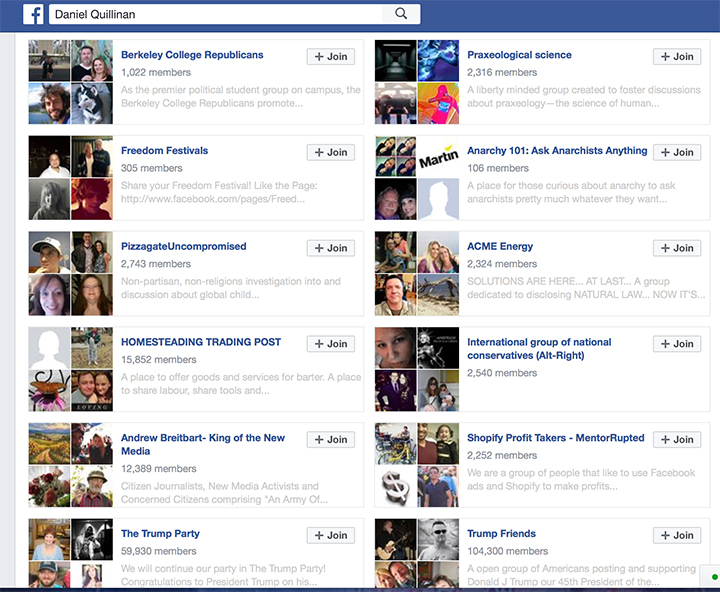The width and height of the screenshot is (720, 592).
Task: Click the Martin logo thumbnail in Anarchy 101
Action: 438,156
